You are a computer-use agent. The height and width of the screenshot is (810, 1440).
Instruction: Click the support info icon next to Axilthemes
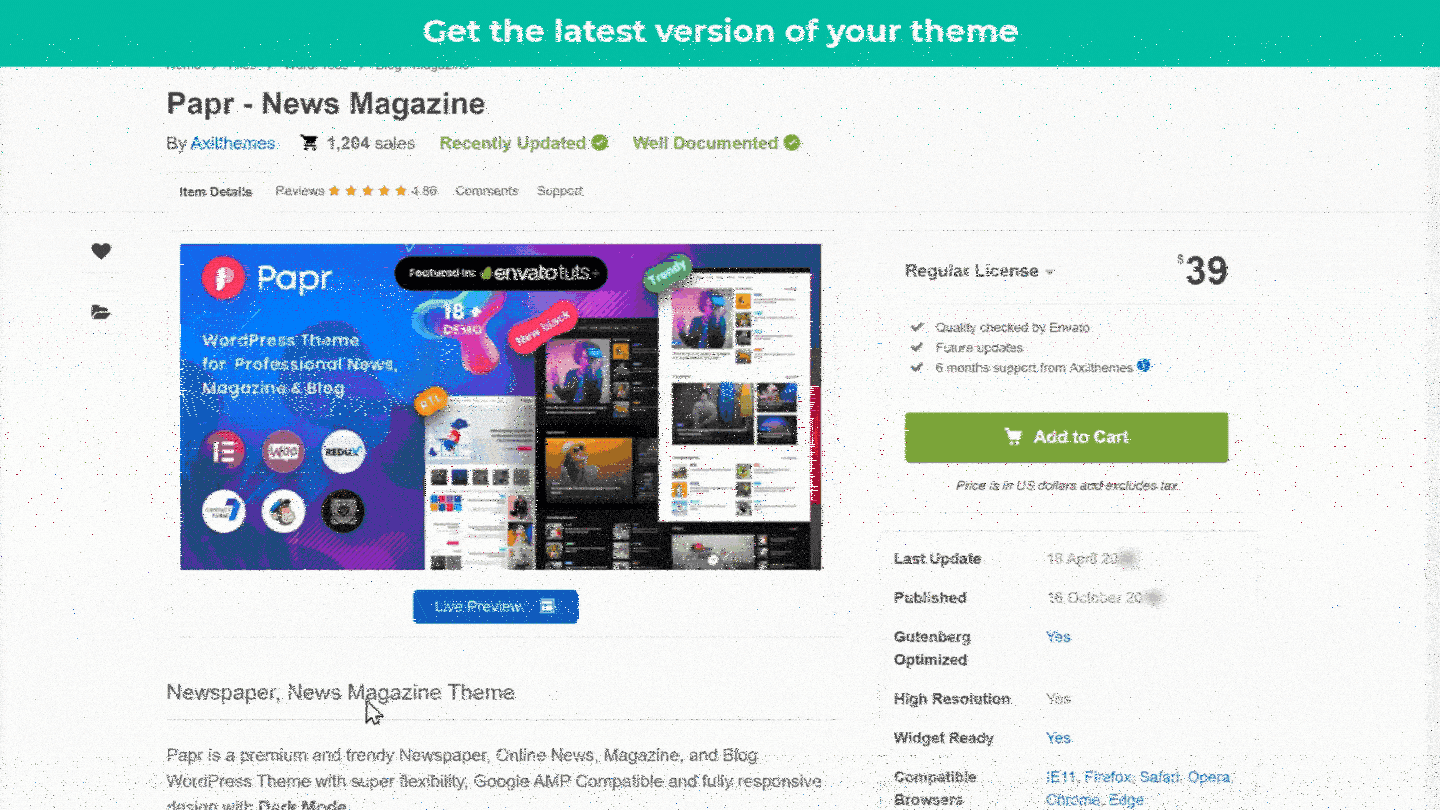(x=1144, y=367)
